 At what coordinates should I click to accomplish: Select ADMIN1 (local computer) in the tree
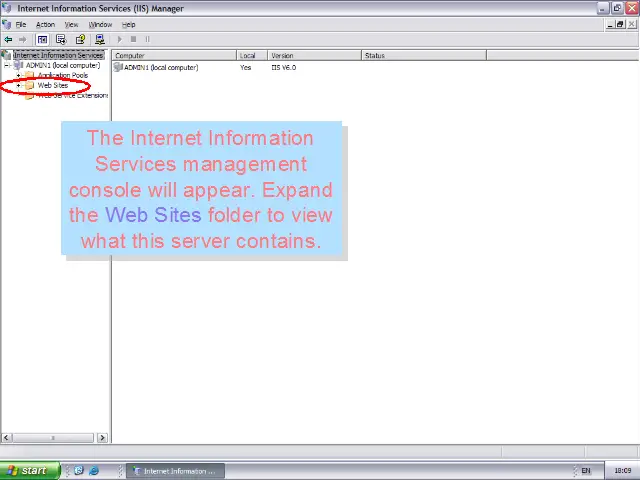[x=63, y=65]
